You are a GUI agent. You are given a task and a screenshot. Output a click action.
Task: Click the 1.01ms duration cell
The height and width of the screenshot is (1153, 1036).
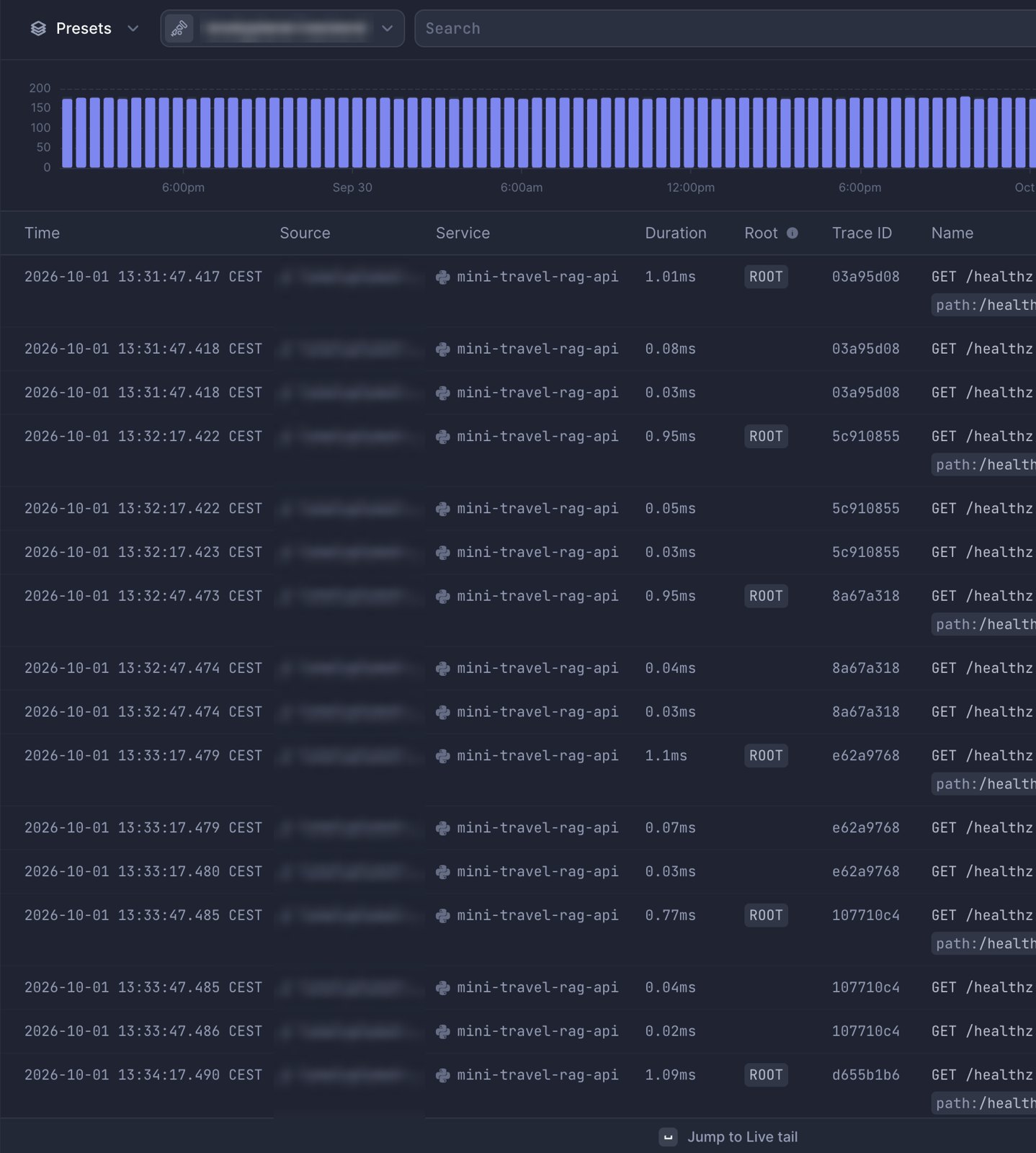click(670, 277)
